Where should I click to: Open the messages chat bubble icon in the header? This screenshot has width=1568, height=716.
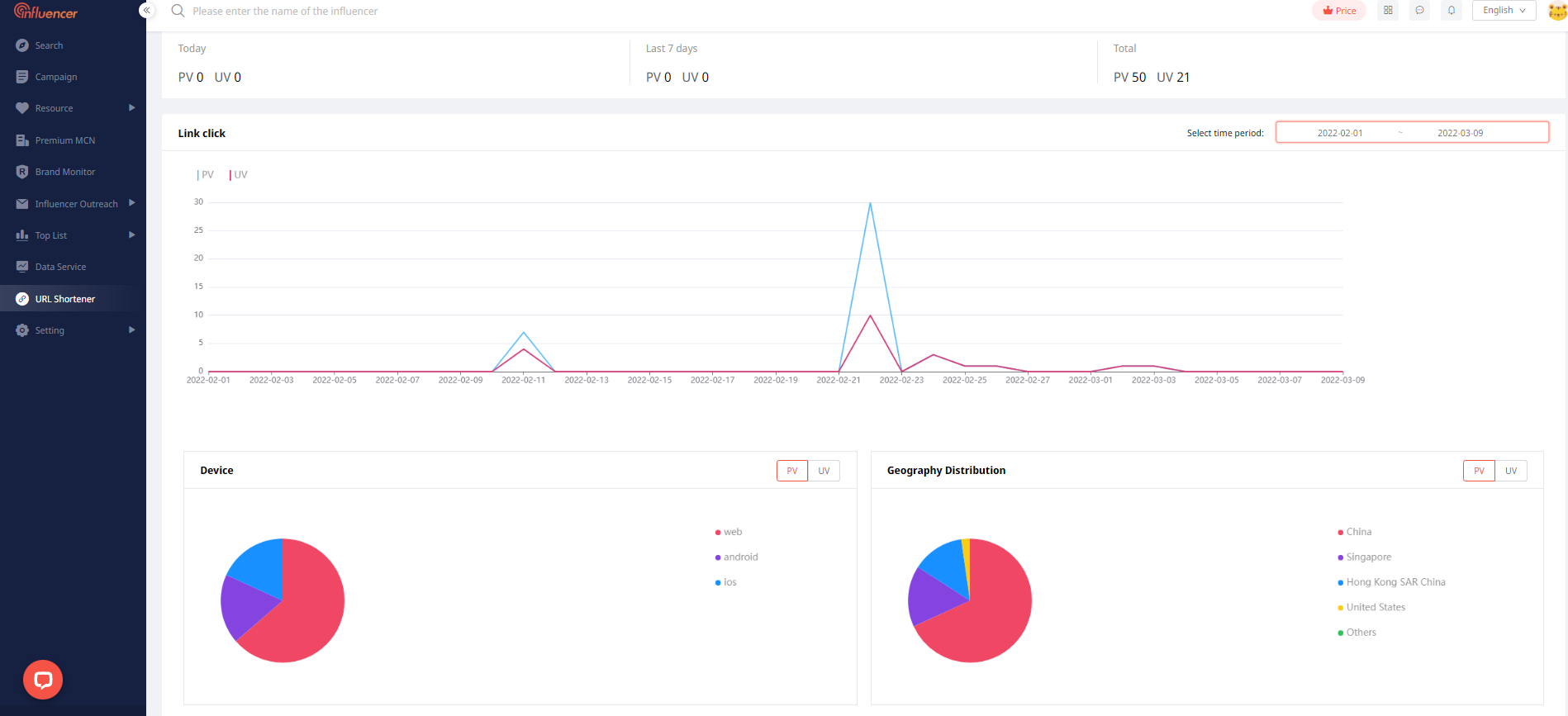click(x=1419, y=11)
